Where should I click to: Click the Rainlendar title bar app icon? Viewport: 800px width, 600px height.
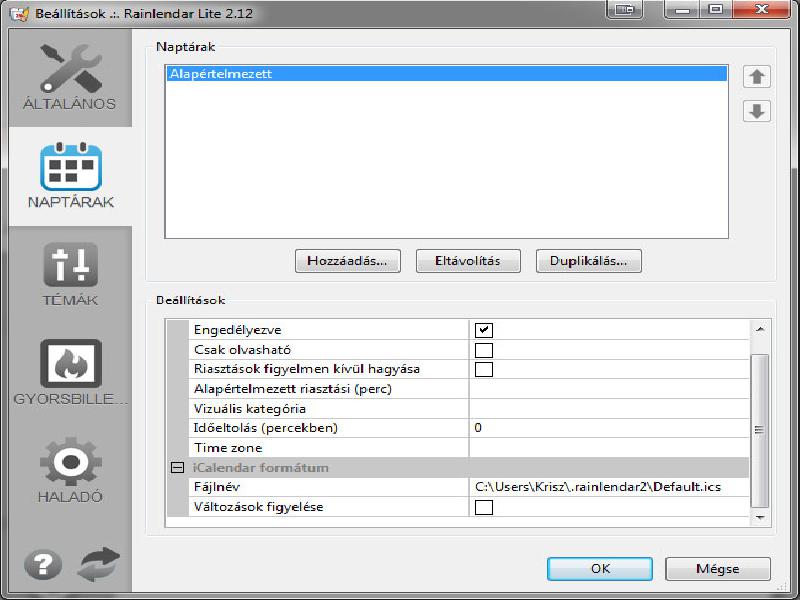point(19,13)
